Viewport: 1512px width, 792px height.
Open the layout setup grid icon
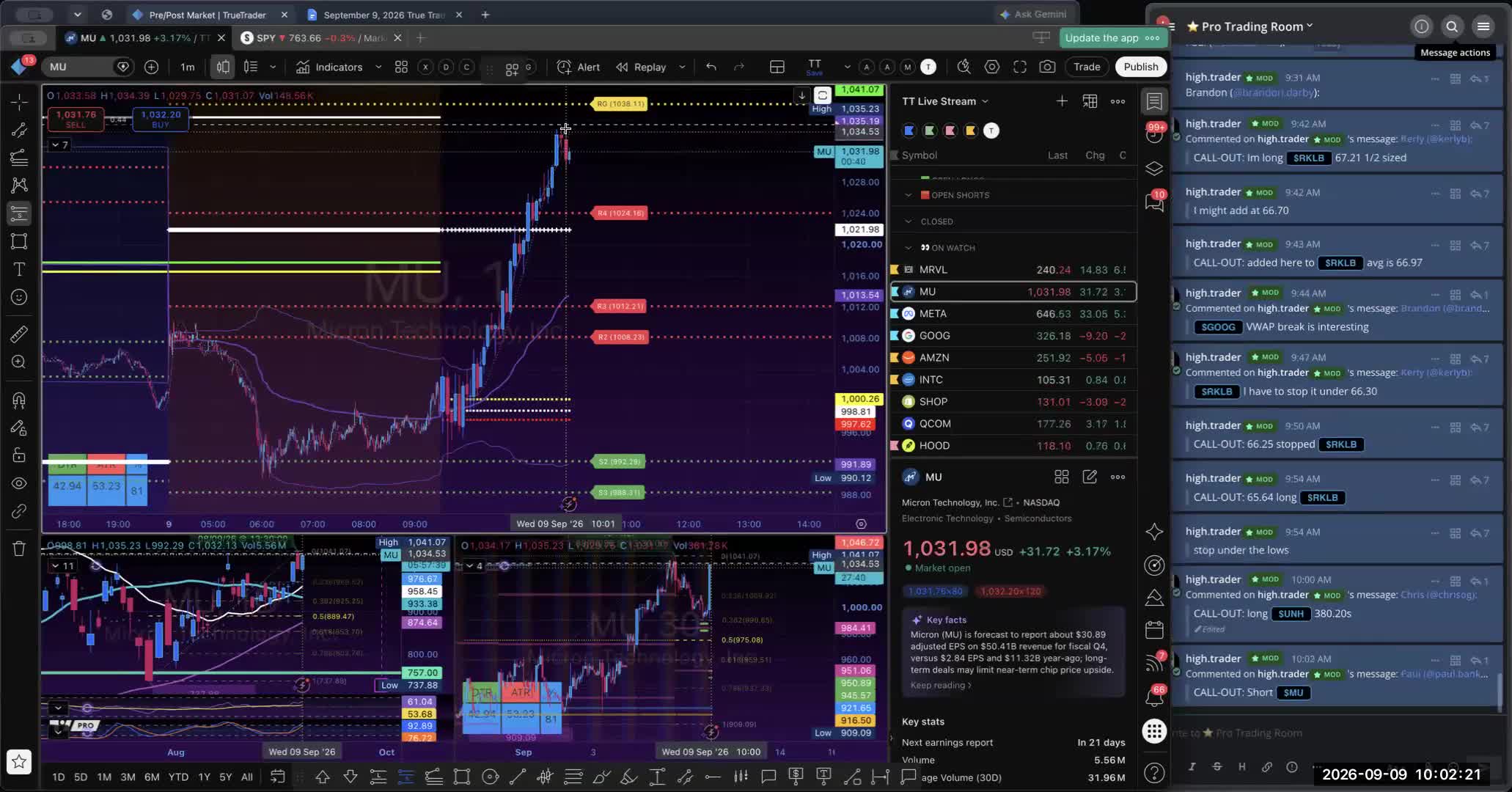click(777, 67)
